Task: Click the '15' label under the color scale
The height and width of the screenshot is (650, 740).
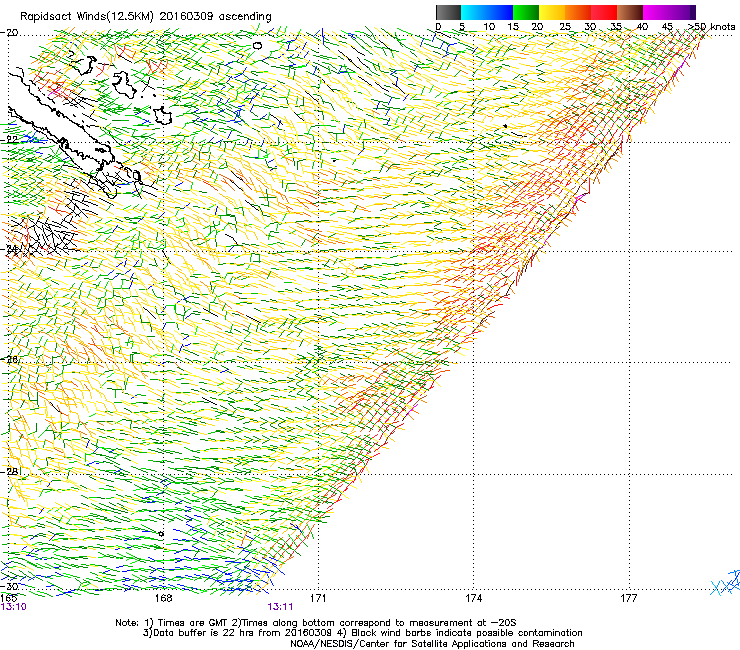Action: (513, 27)
